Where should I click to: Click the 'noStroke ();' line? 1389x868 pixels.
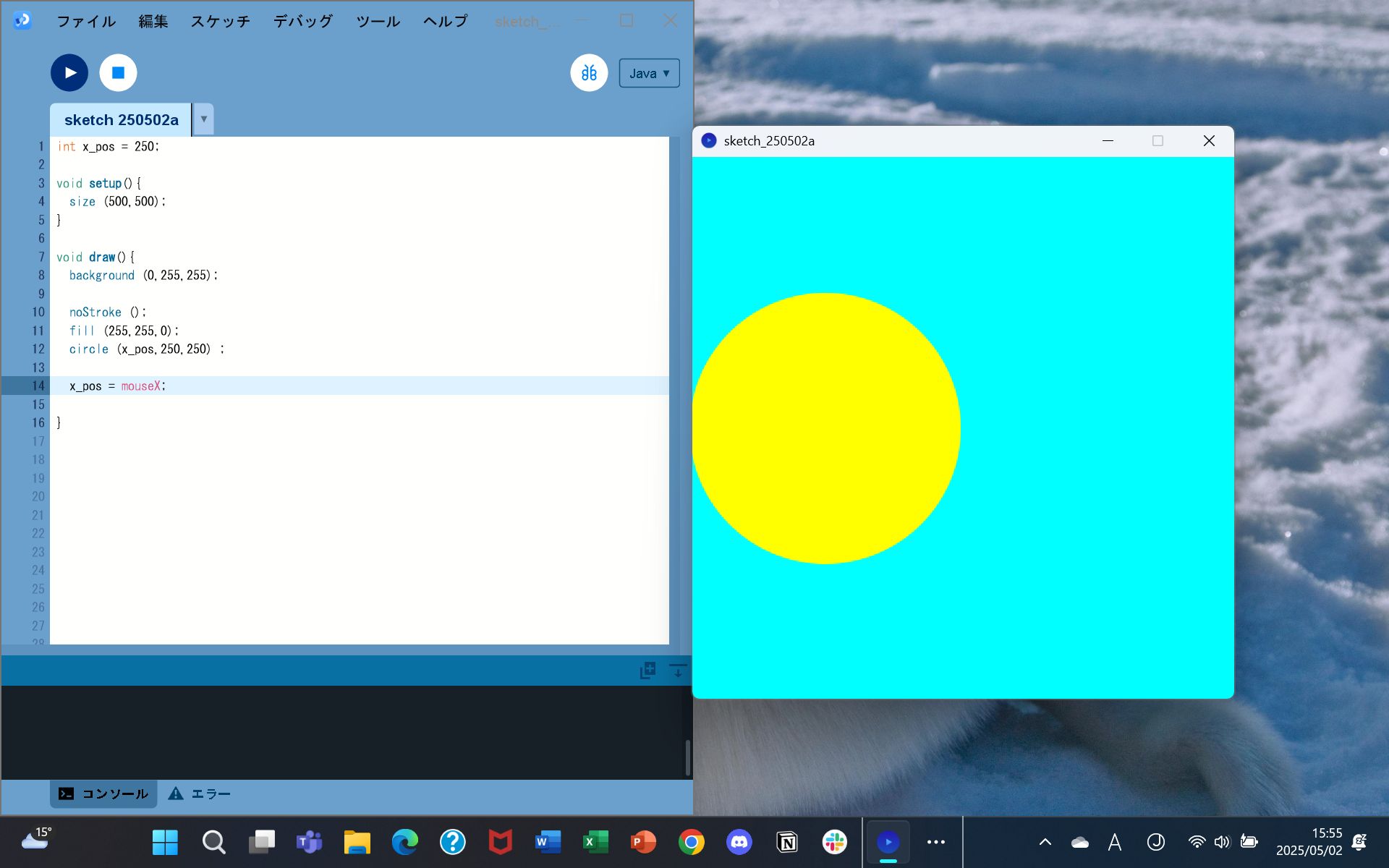pos(108,312)
